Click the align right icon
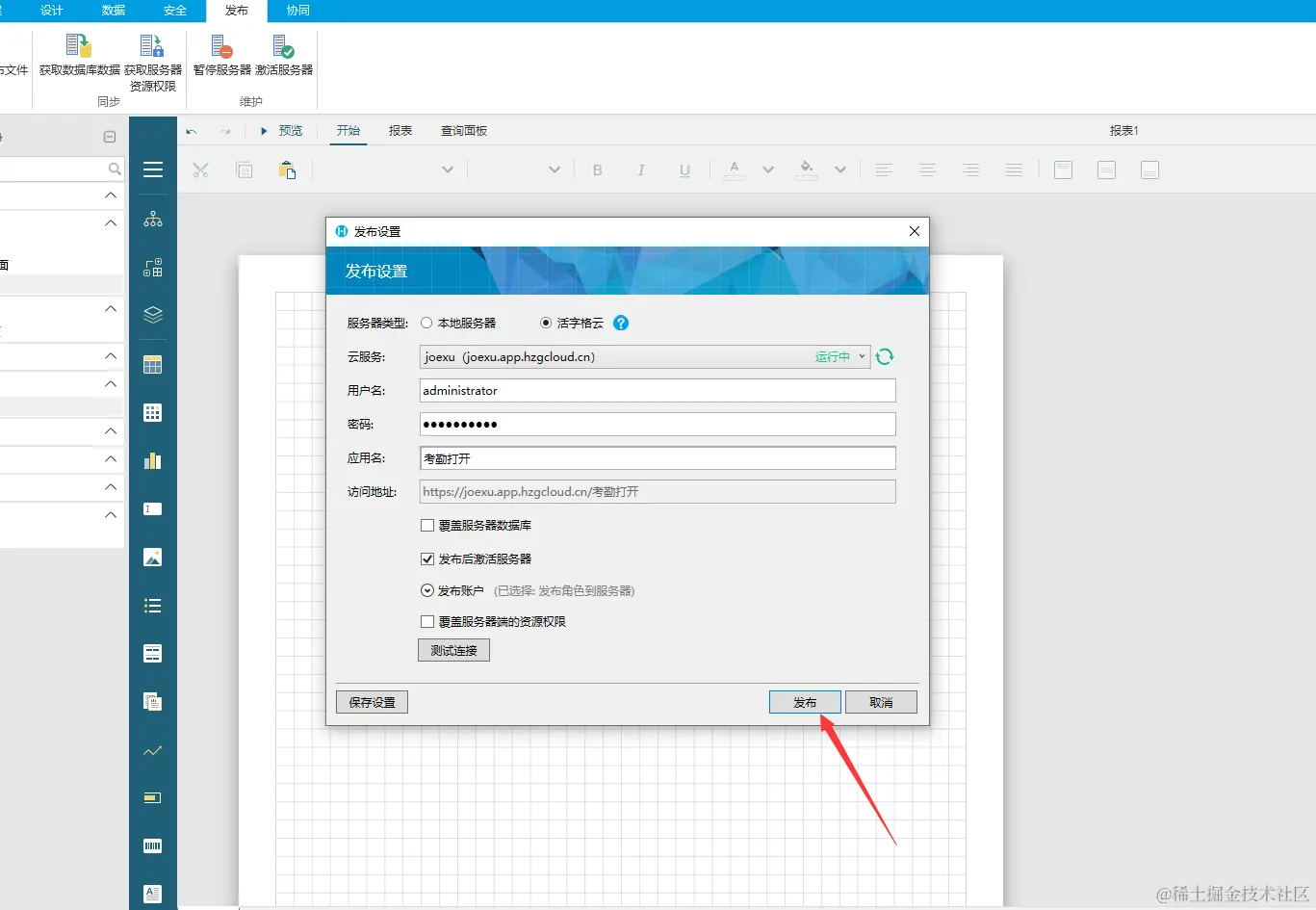 click(970, 170)
